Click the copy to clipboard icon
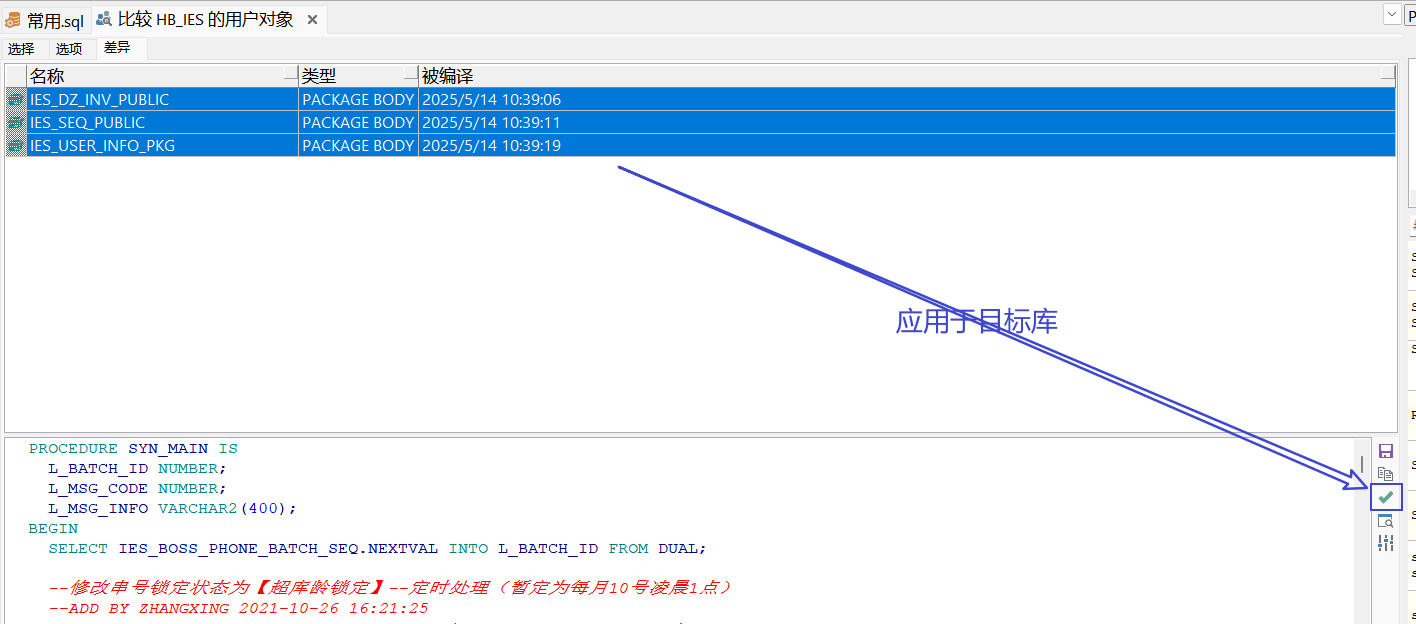1416x624 pixels. (1385, 474)
